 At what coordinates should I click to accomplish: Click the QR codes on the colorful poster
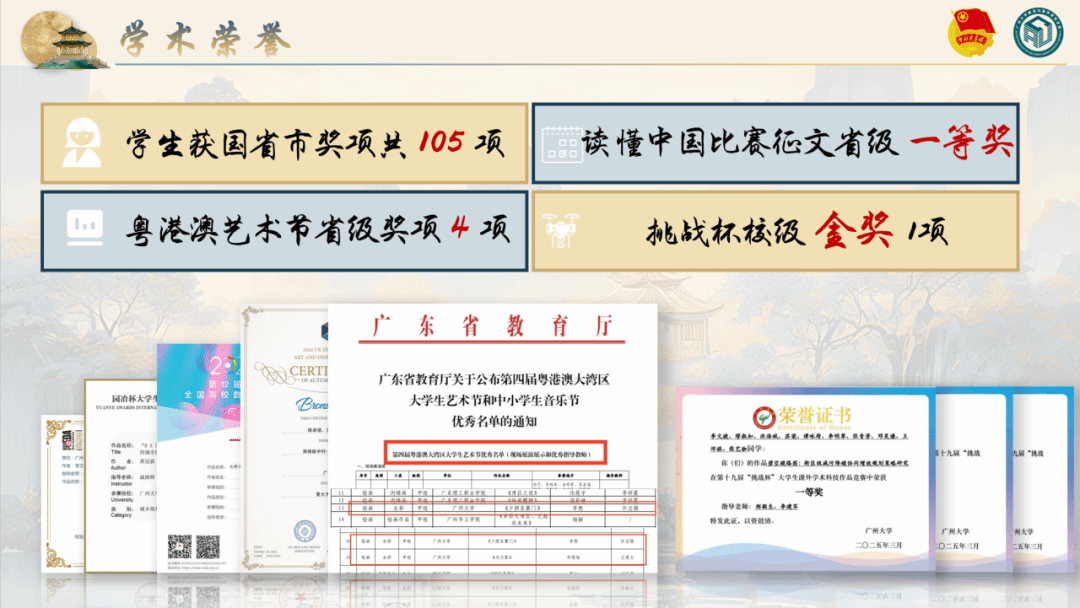tap(193, 546)
